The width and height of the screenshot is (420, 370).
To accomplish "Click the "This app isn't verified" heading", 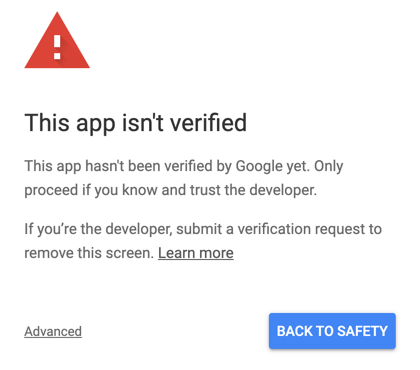I will pos(136,123).
